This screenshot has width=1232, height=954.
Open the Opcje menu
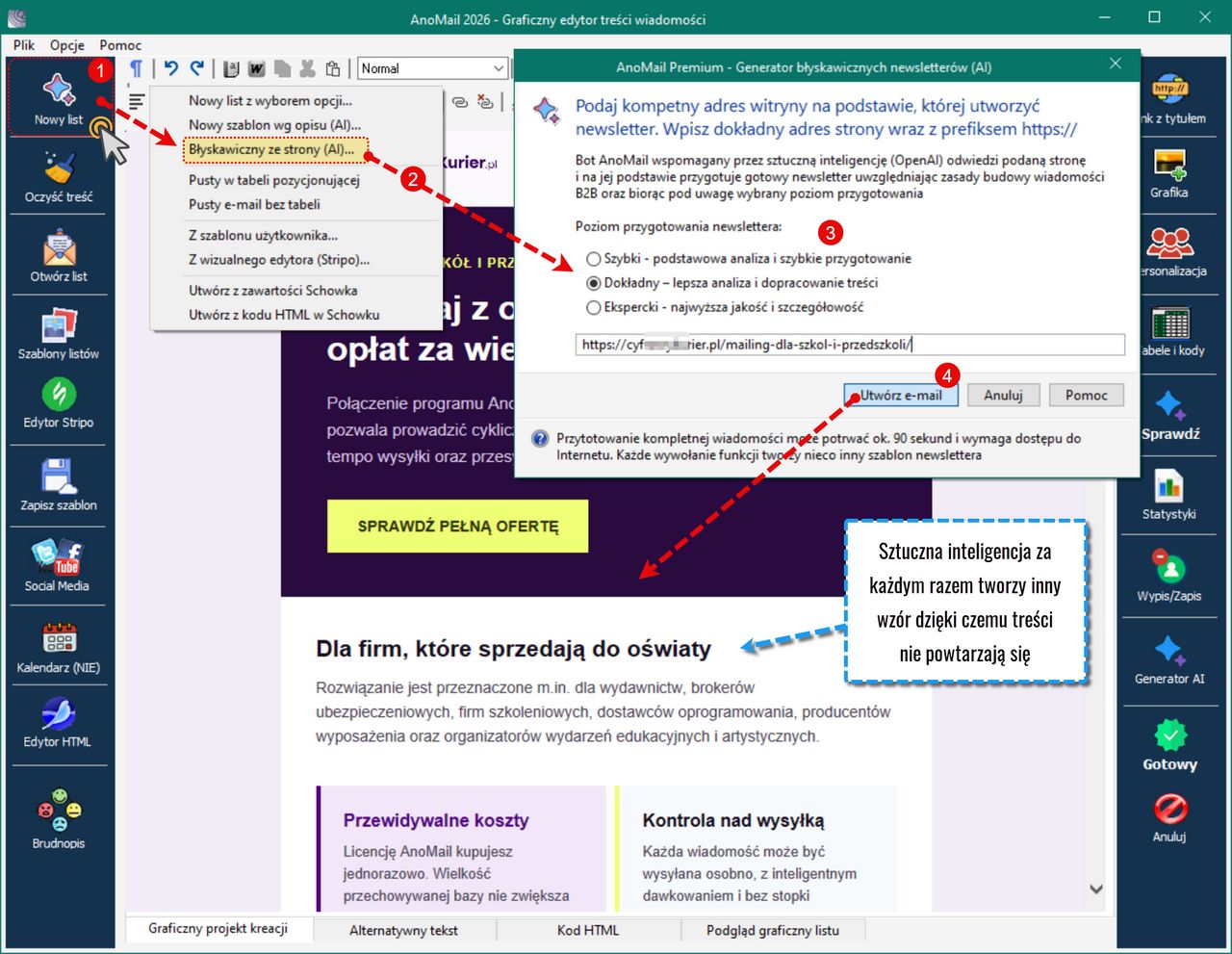click(67, 45)
